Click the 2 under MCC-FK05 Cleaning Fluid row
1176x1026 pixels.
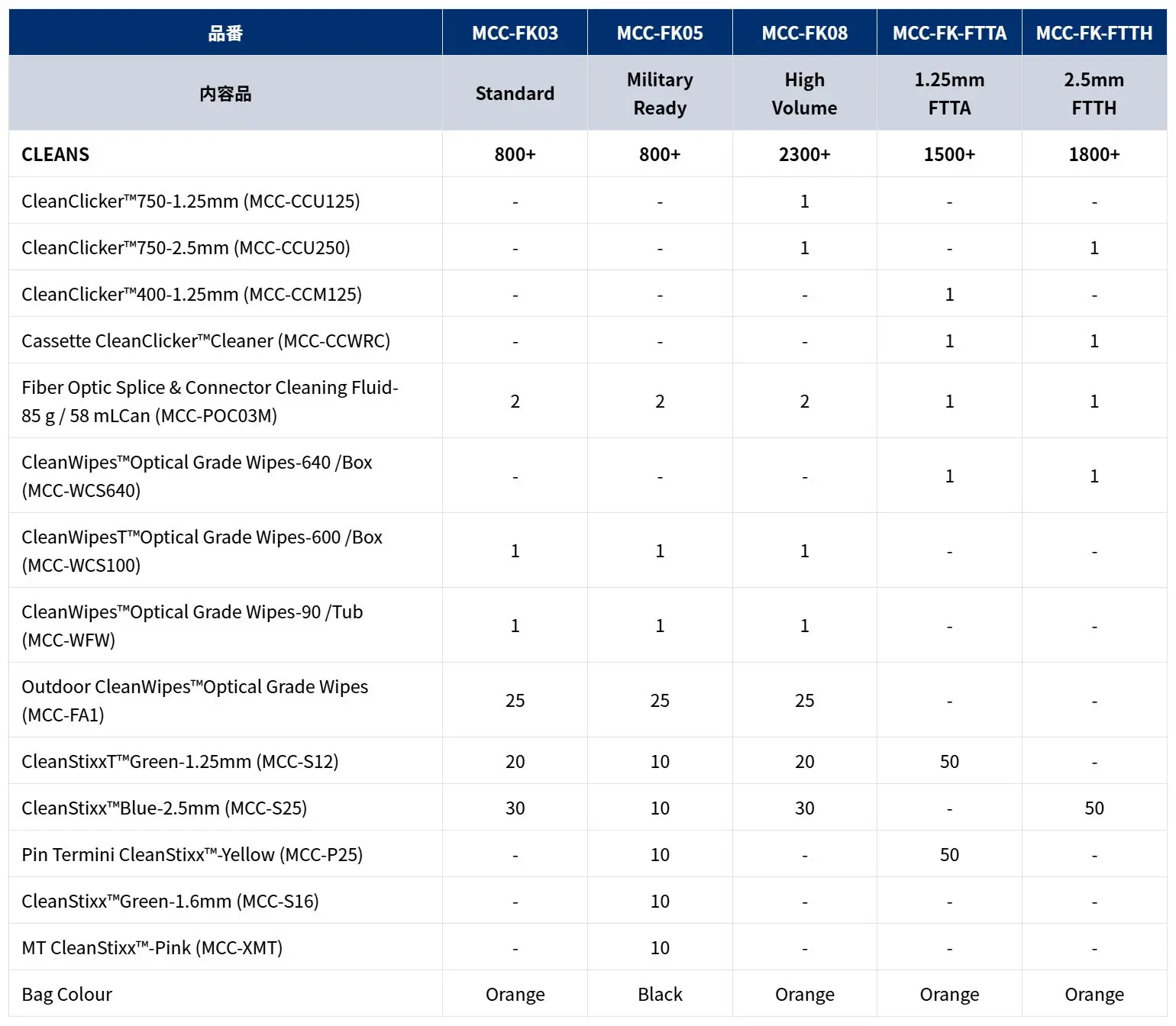660,401
